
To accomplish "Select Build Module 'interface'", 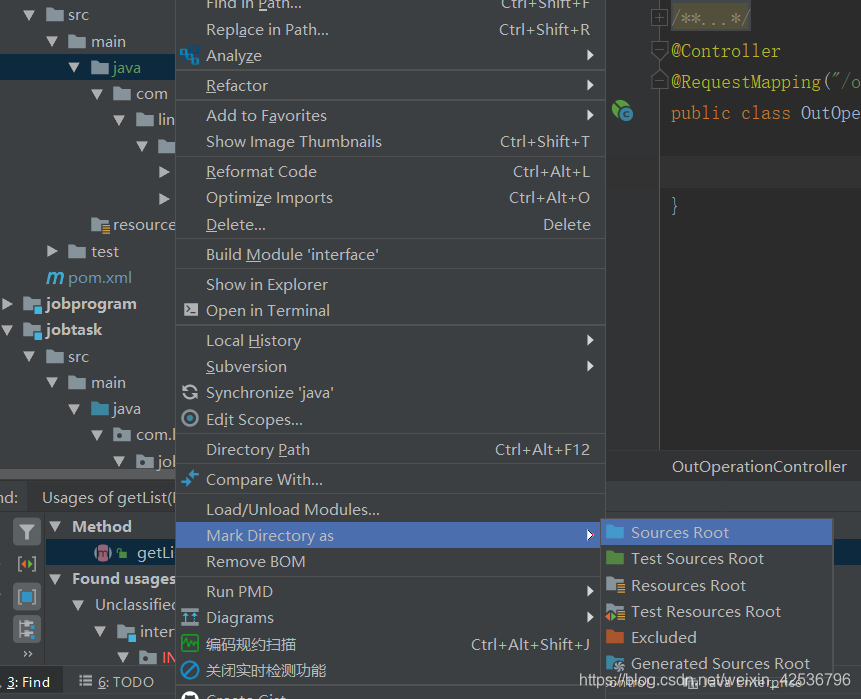I will click(x=390, y=254).
